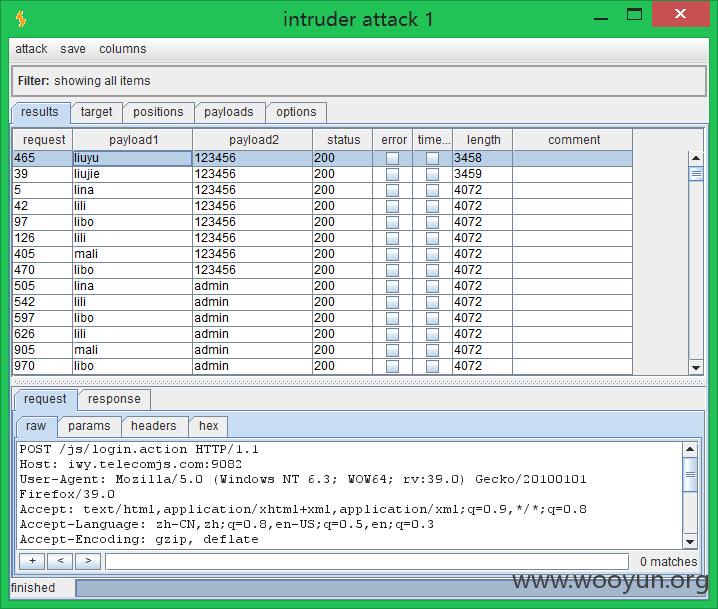Viewport: 718px width, 609px height.
Task: Select the liuyu payload cell
Action: click(x=132, y=158)
